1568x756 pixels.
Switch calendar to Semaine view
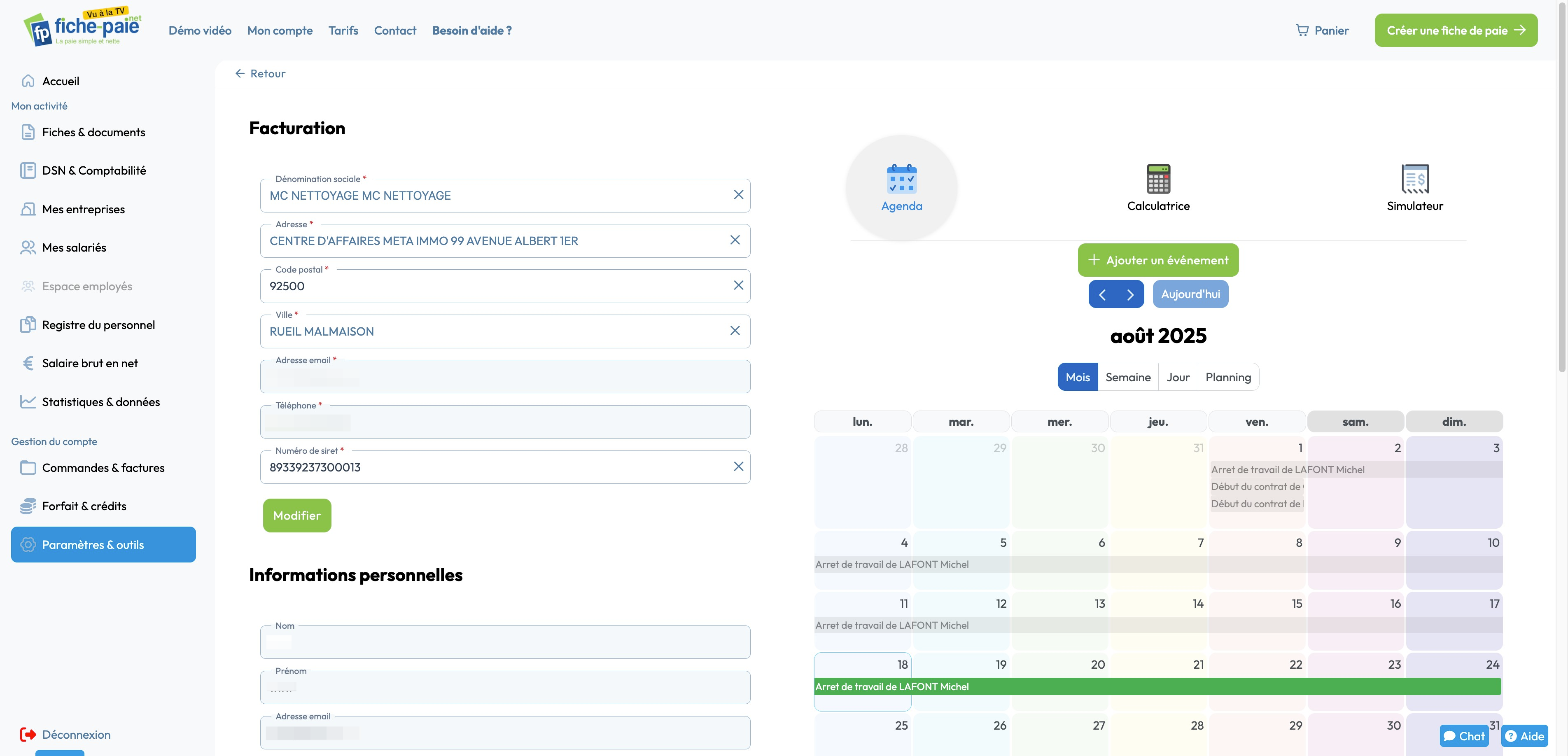coord(1127,378)
